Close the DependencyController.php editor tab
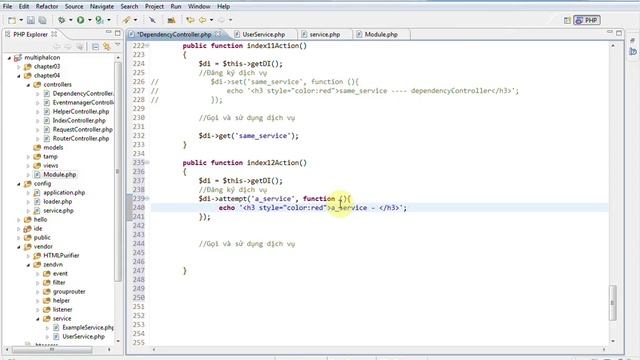640x360 pixels. click(x=218, y=34)
